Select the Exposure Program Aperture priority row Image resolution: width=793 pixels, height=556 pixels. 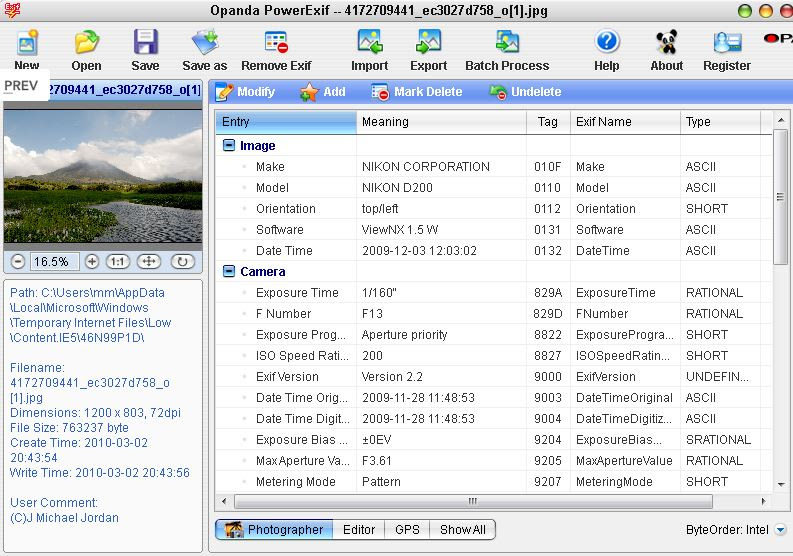point(494,334)
